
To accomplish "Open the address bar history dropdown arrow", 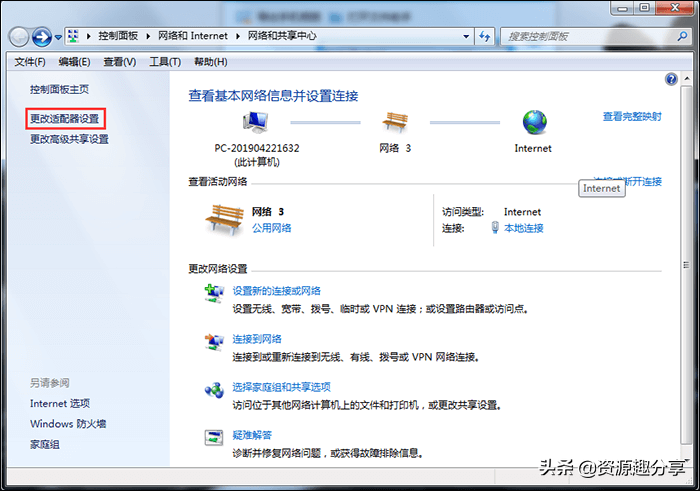I will (466, 37).
